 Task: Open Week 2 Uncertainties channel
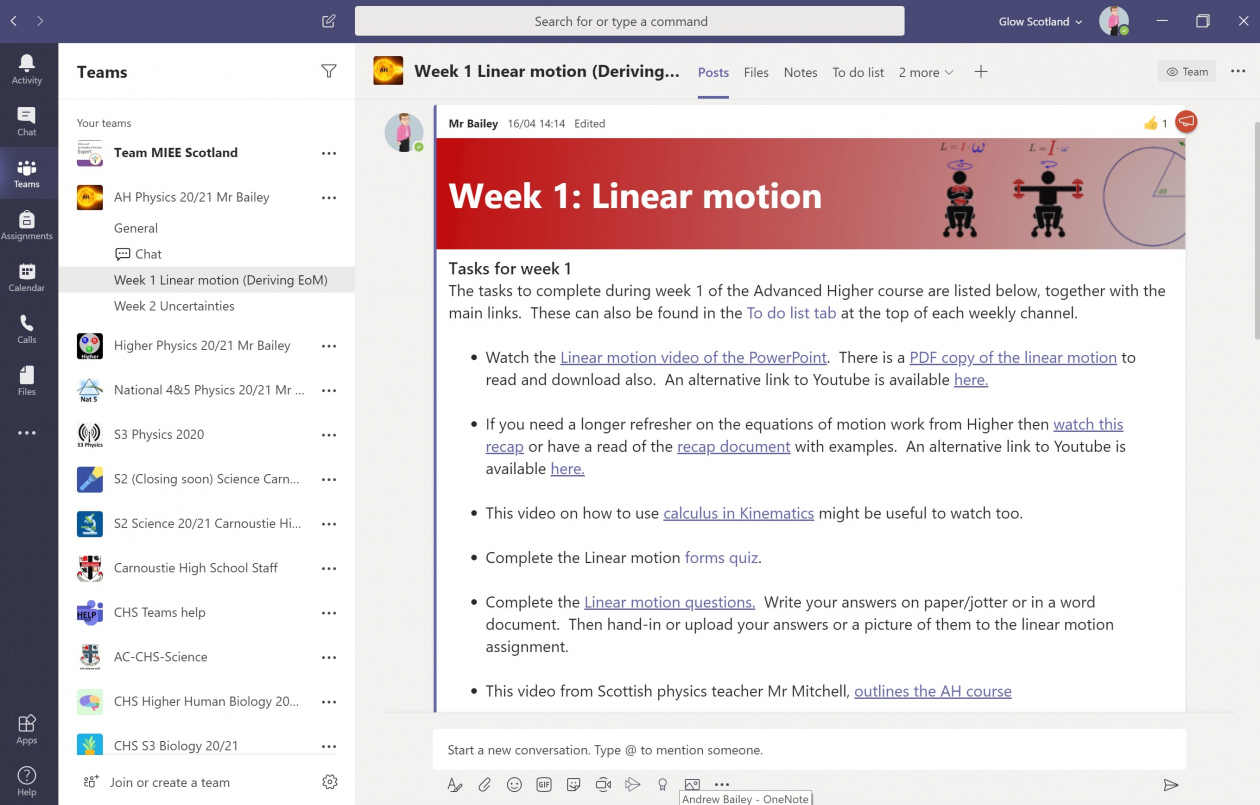[174, 306]
